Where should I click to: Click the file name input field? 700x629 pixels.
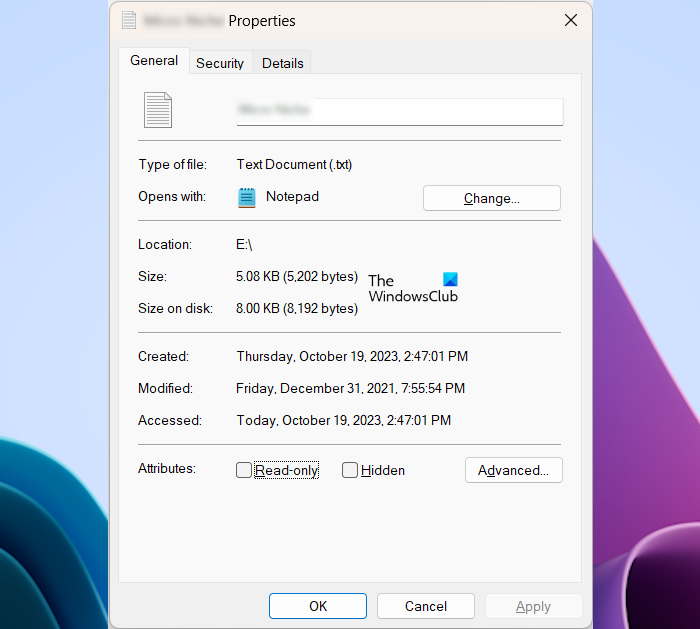pos(400,112)
